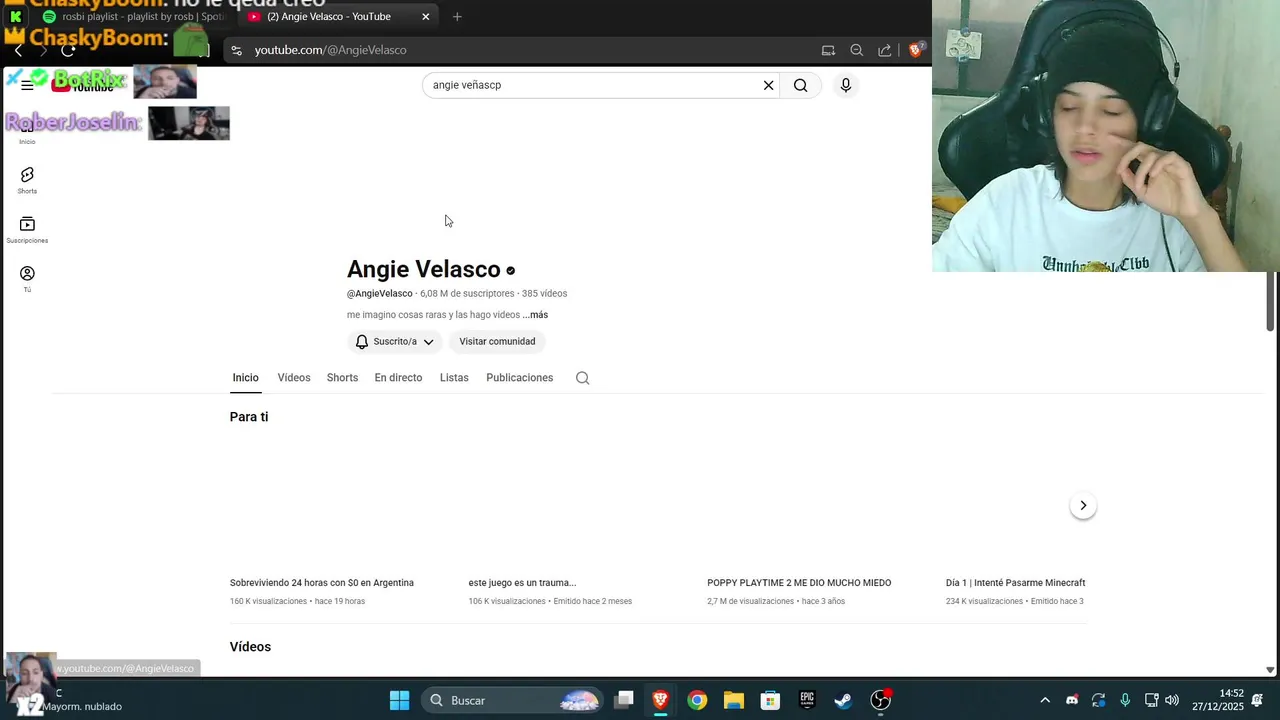
Task: Advance Para ti carousel with next arrow
Action: (1083, 506)
